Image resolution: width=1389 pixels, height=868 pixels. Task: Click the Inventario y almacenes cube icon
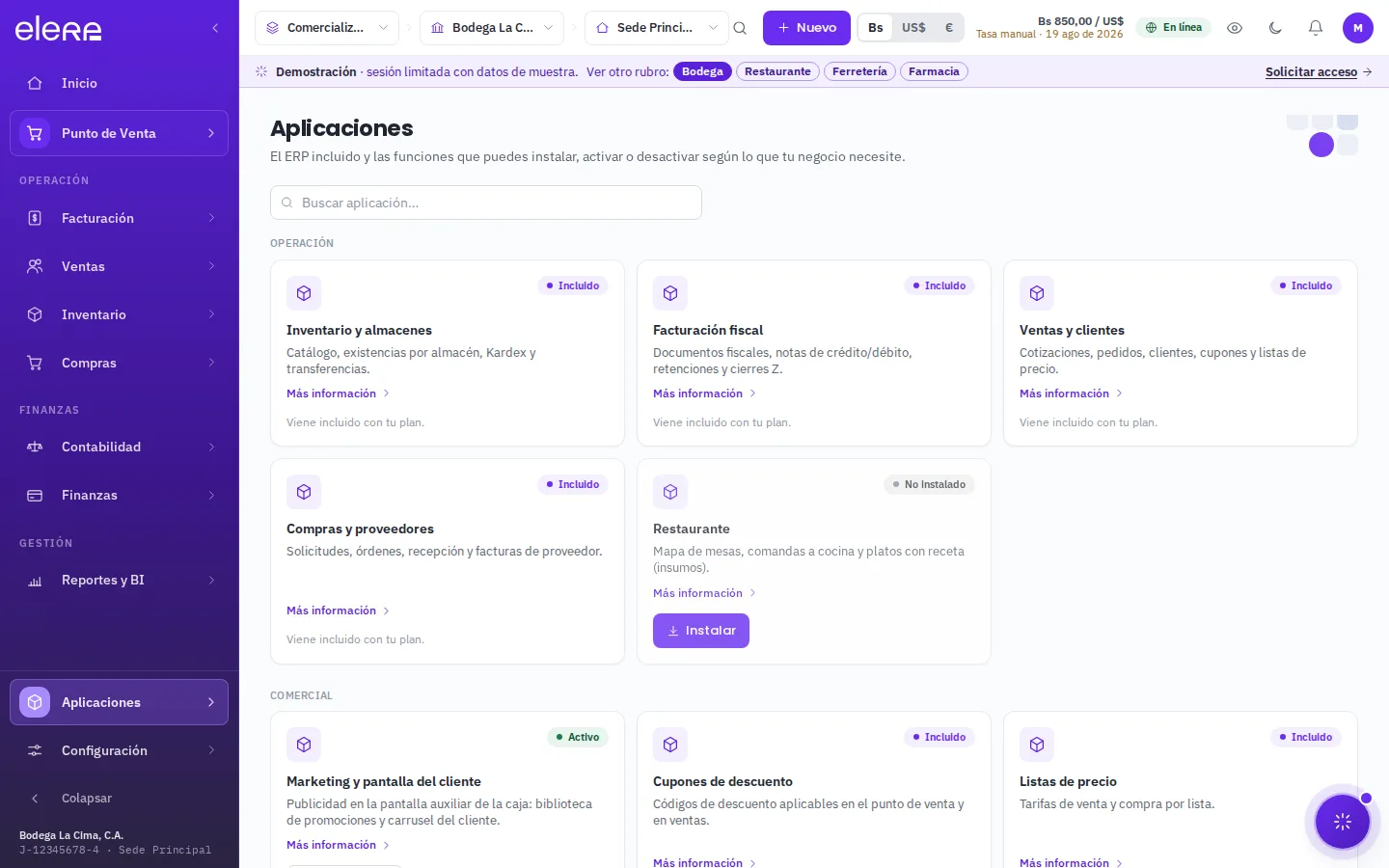click(x=304, y=293)
